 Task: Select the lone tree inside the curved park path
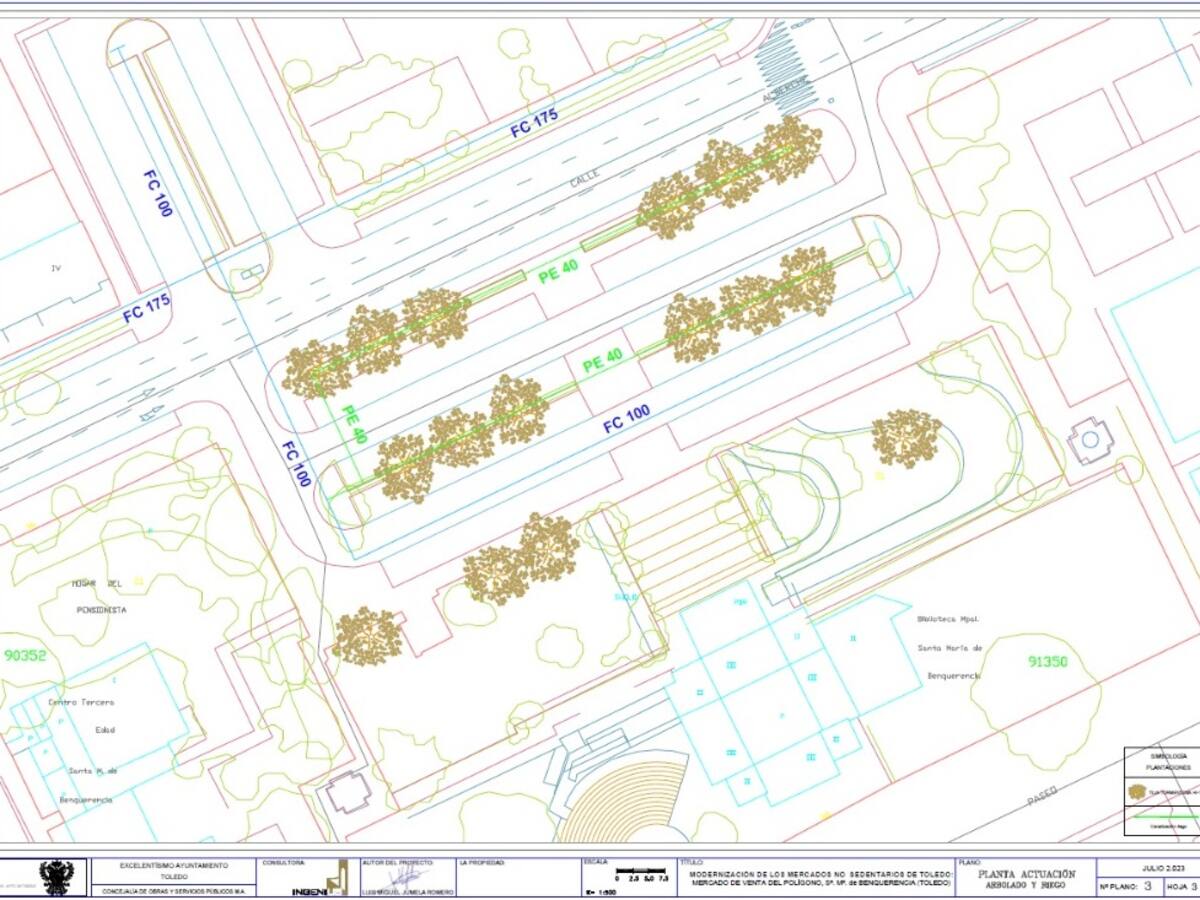pyautogui.click(x=906, y=438)
